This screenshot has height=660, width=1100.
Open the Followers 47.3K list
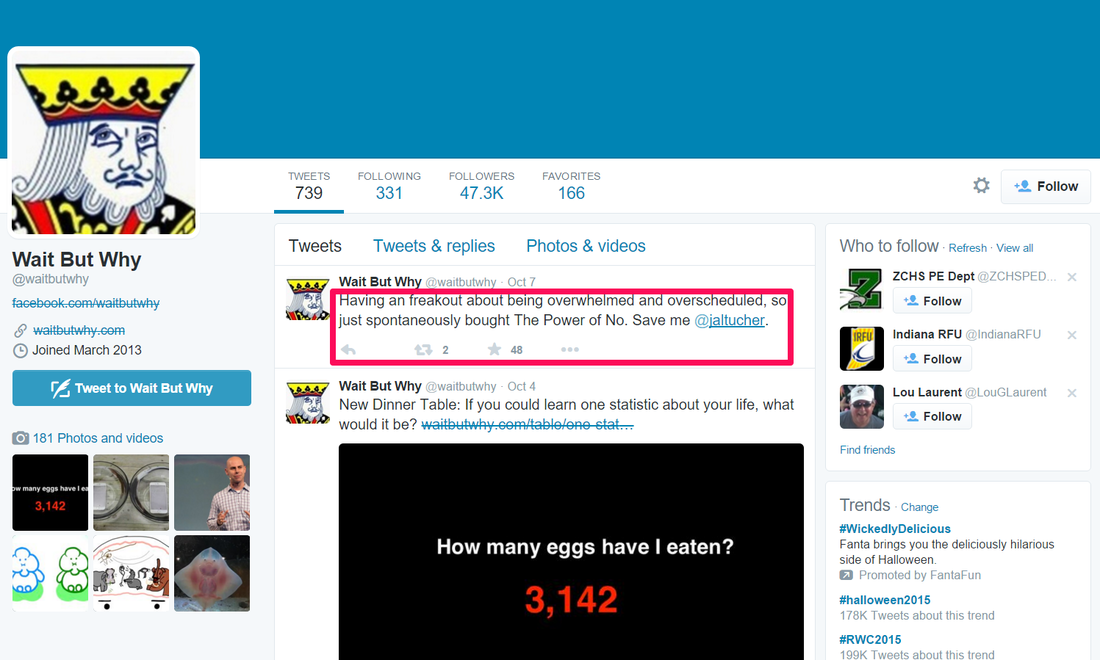click(481, 187)
